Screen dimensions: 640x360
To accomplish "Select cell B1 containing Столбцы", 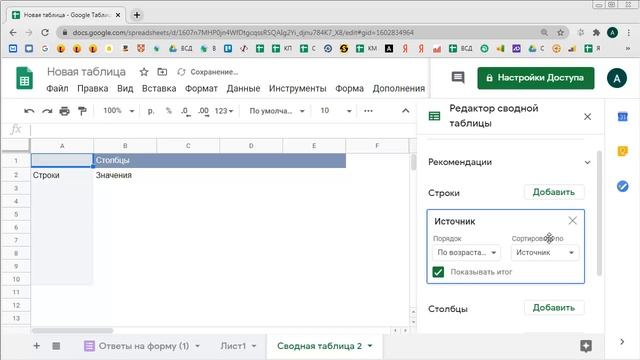I will tap(125, 160).
